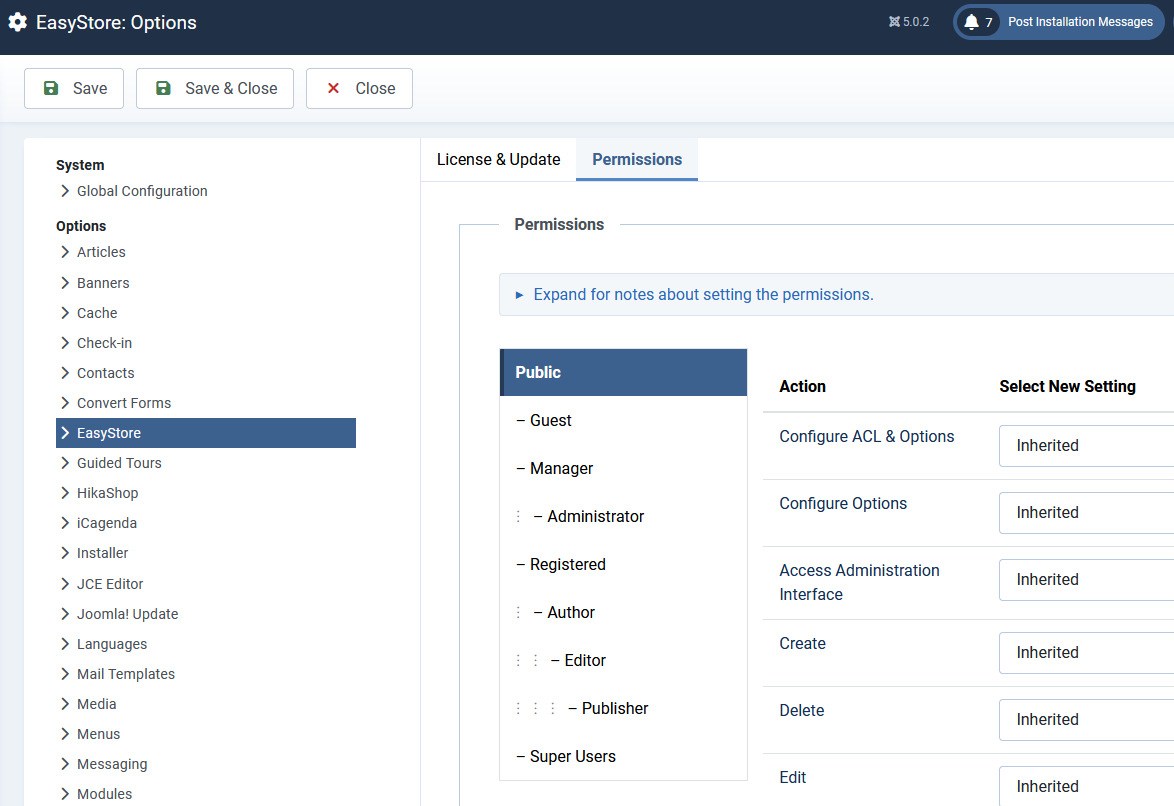Viewport: 1174px width, 806px height.
Task: Click the red X Close icon
Action: coord(334,88)
